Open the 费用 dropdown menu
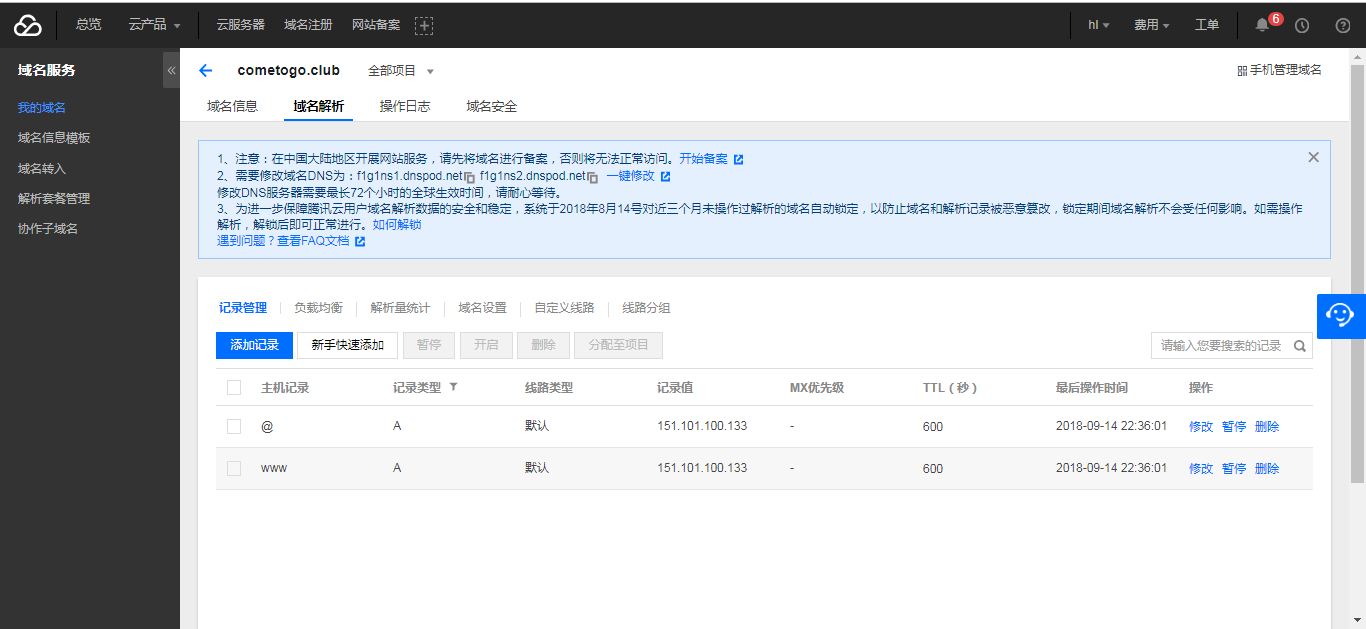 point(1151,25)
